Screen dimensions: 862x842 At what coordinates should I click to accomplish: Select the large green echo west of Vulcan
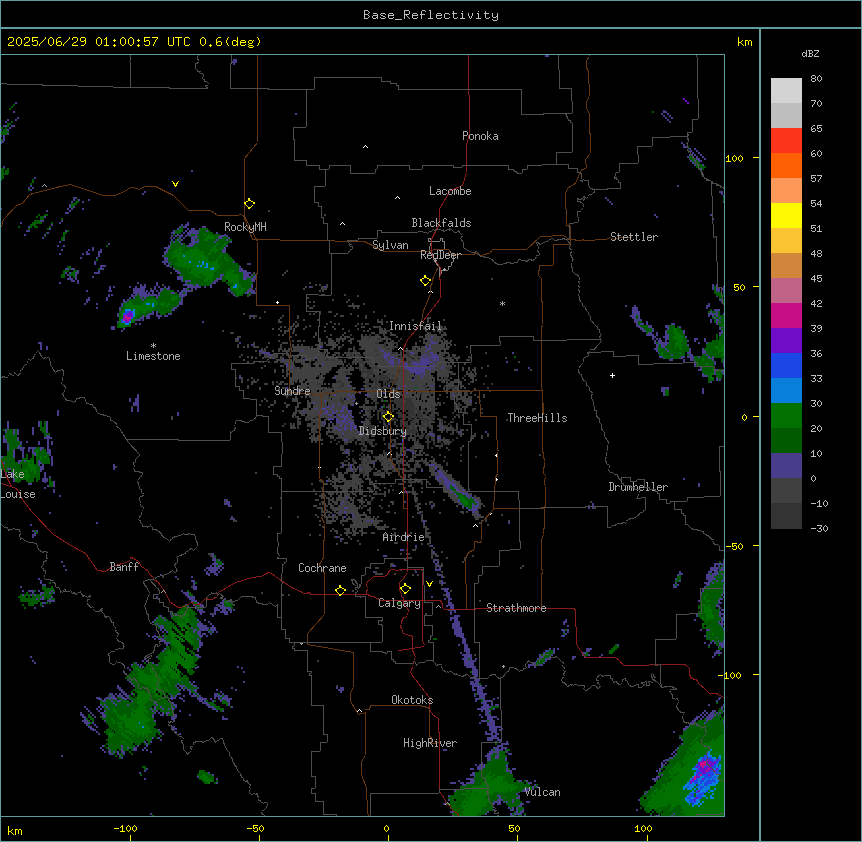[490, 785]
